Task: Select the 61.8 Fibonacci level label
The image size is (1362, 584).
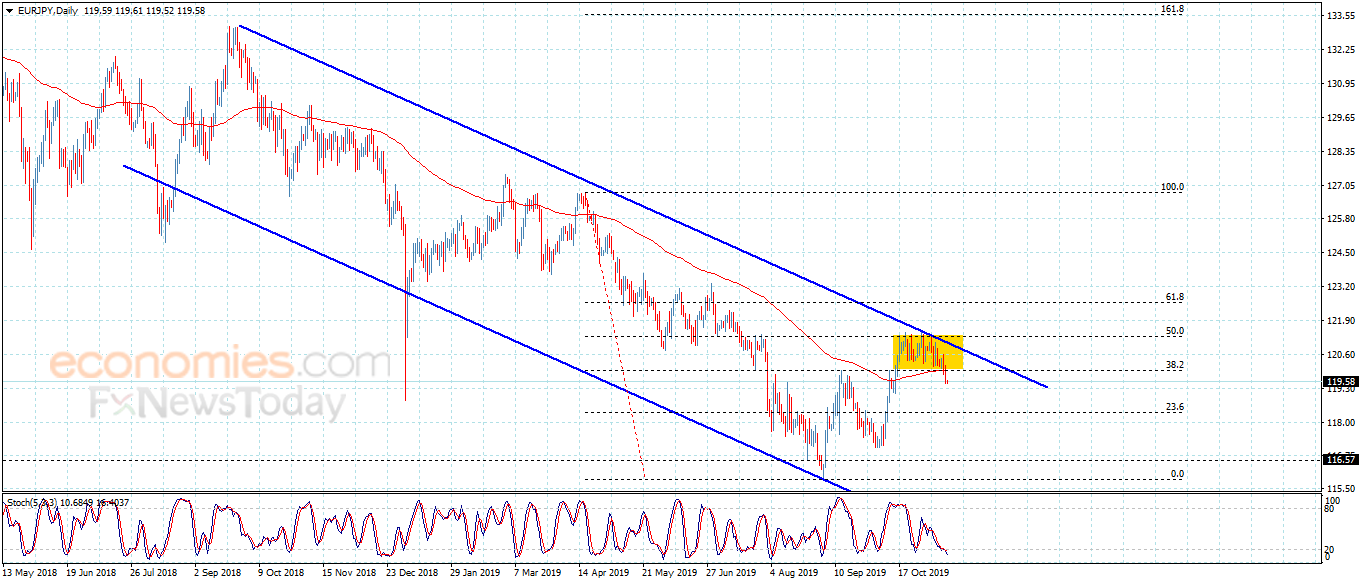Action: tap(1175, 297)
